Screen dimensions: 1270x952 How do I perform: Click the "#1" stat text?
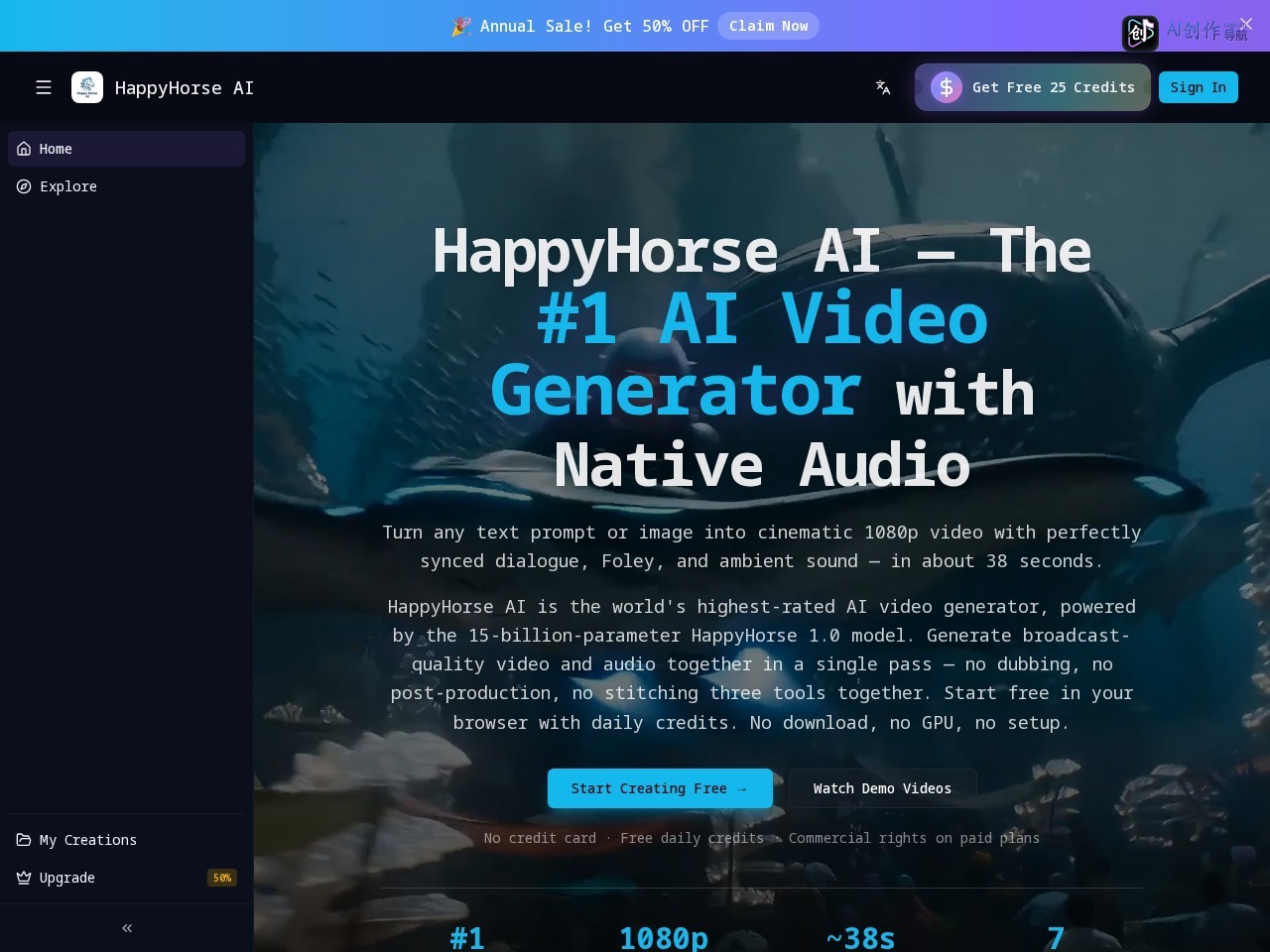click(467, 937)
